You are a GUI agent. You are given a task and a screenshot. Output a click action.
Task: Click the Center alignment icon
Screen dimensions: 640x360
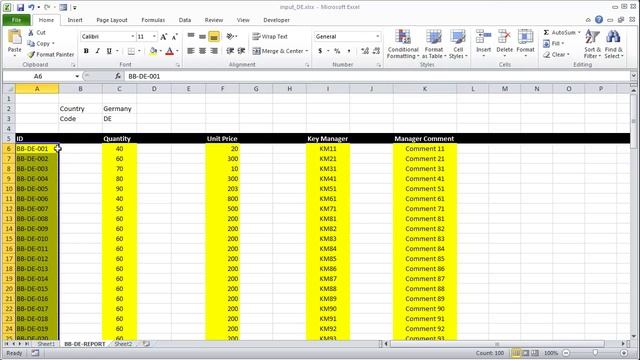click(202, 51)
